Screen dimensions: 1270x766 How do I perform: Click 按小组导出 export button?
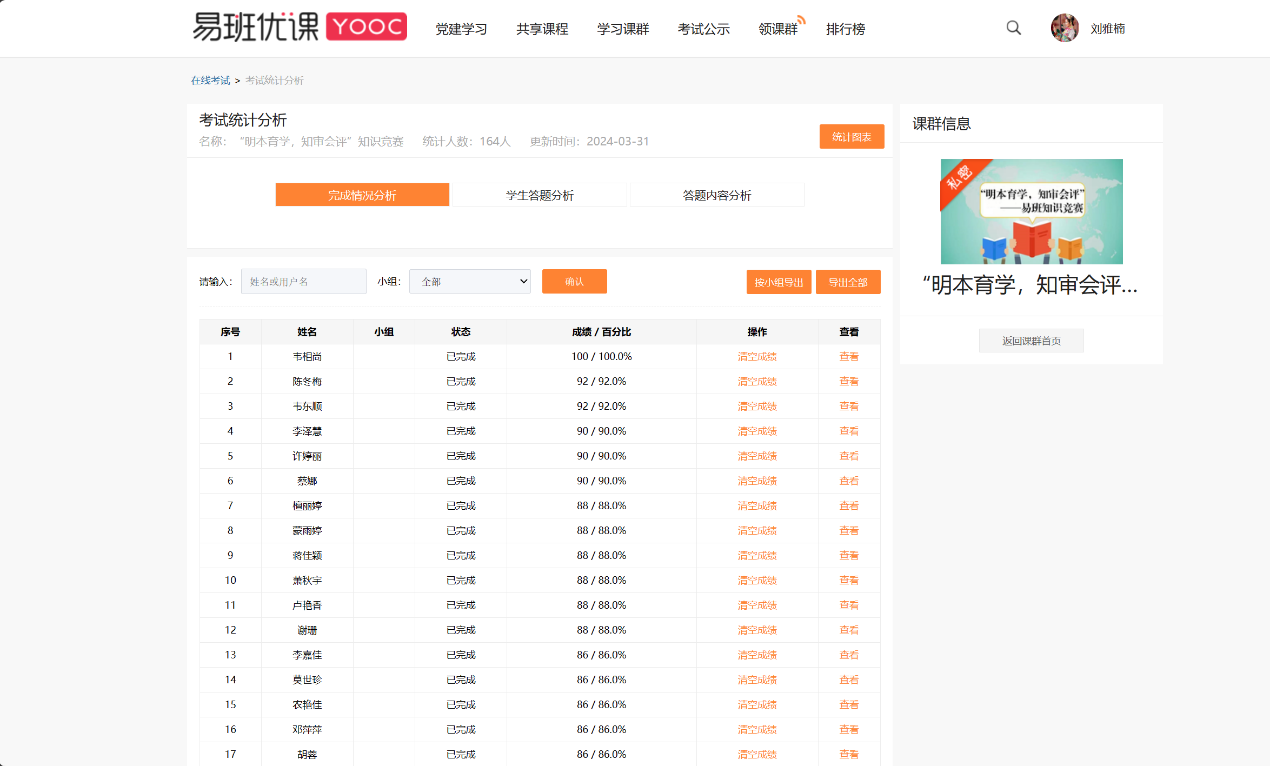pyautogui.click(x=779, y=282)
